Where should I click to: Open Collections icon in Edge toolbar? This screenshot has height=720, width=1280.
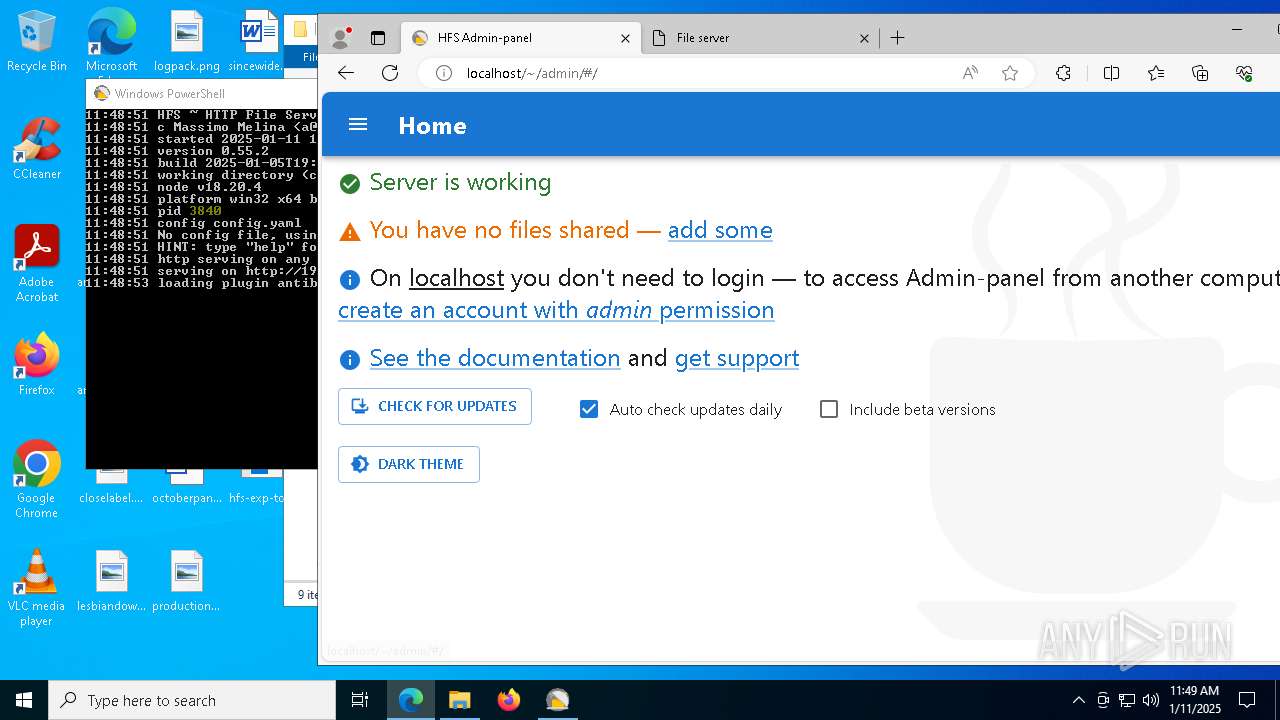point(1200,73)
